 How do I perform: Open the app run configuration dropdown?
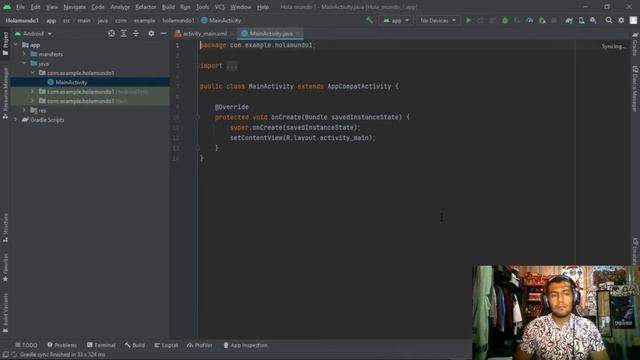coord(396,20)
